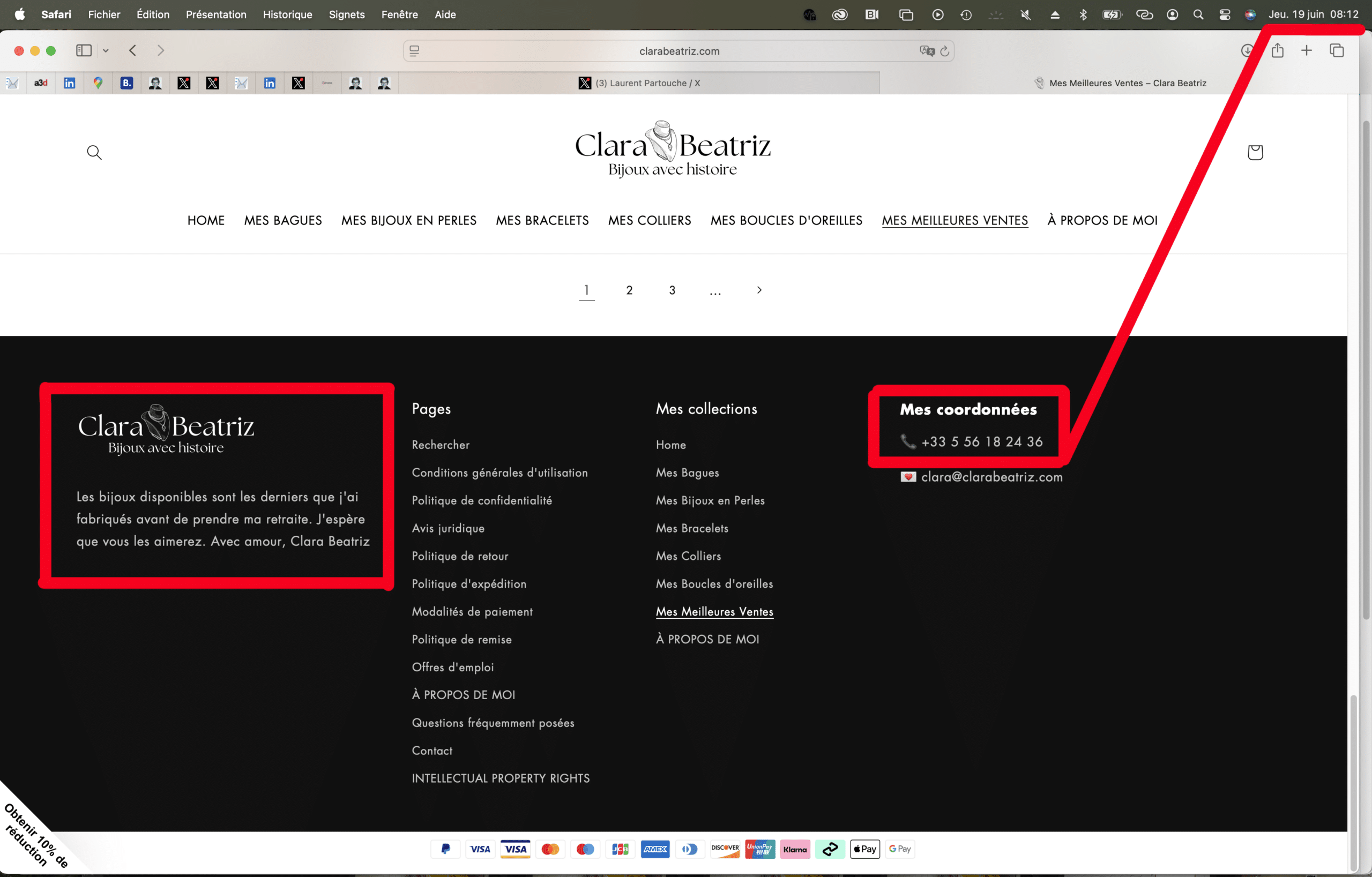Open the Apple menu
The height and width of the screenshot is (877, 1372).
20,14
